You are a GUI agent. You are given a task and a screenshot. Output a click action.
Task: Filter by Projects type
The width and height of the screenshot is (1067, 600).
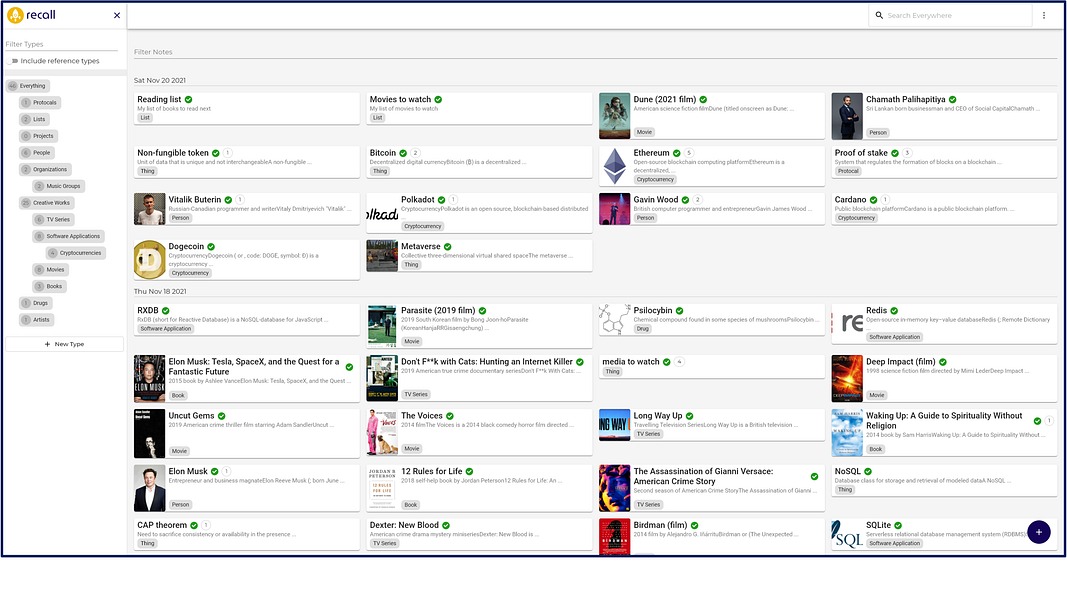(38, 136)
